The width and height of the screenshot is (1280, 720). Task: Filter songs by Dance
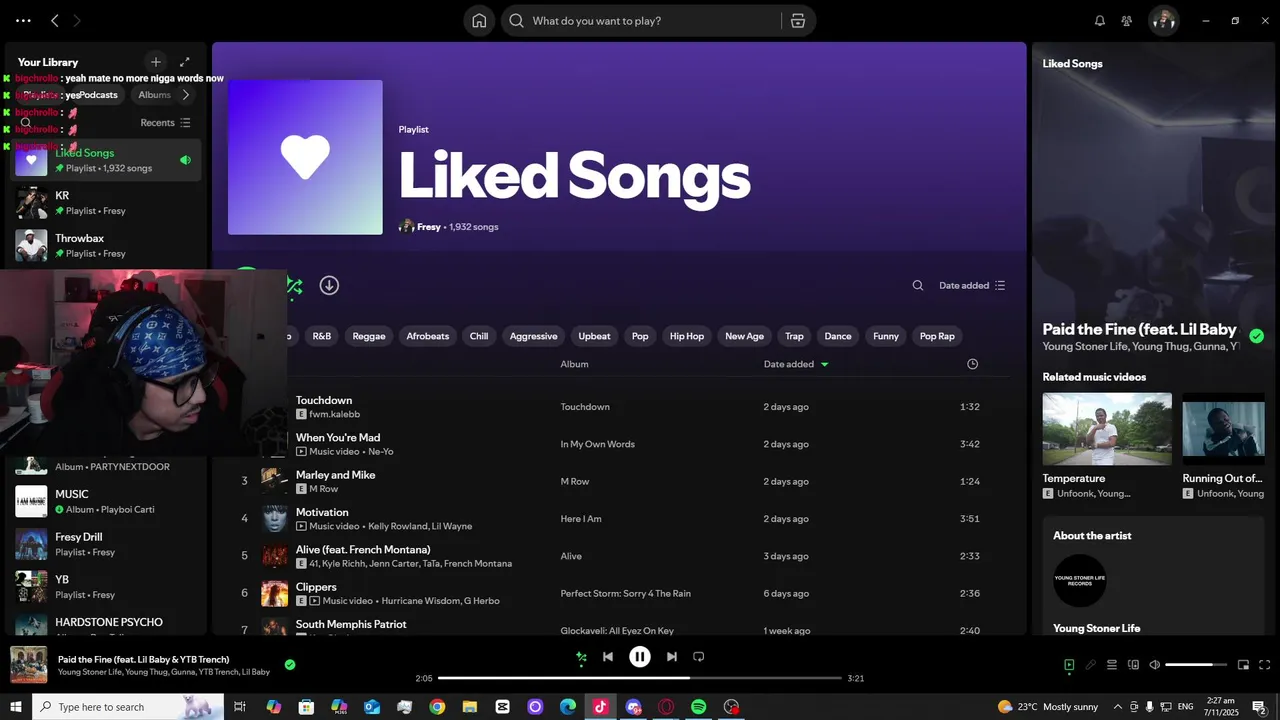click(x=838, y=336)
